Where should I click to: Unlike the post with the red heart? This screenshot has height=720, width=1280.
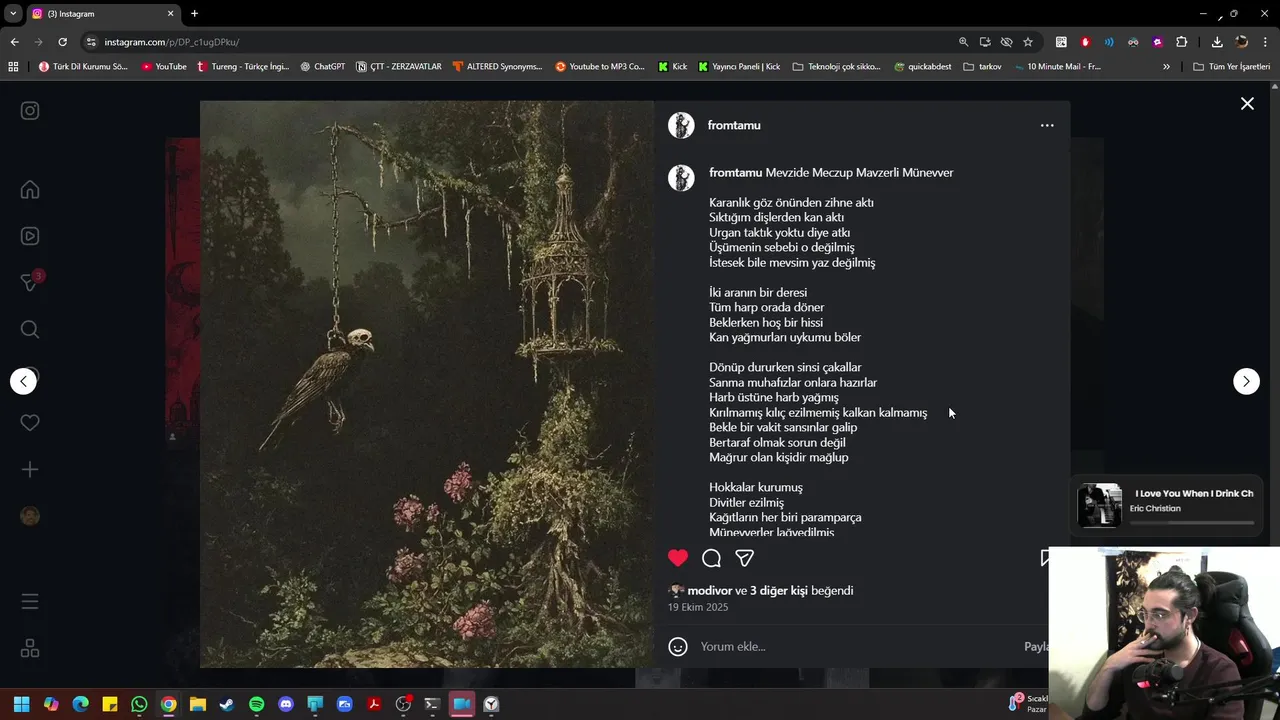click(x=678, y=558)
